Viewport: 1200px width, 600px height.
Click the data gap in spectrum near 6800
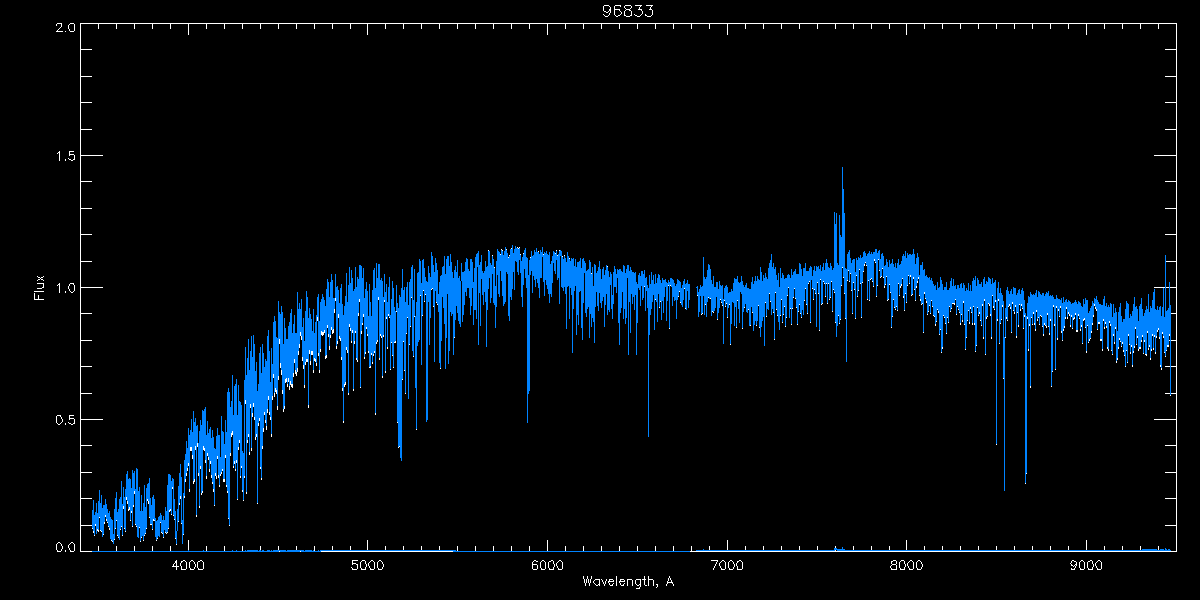tap(693, 293)
